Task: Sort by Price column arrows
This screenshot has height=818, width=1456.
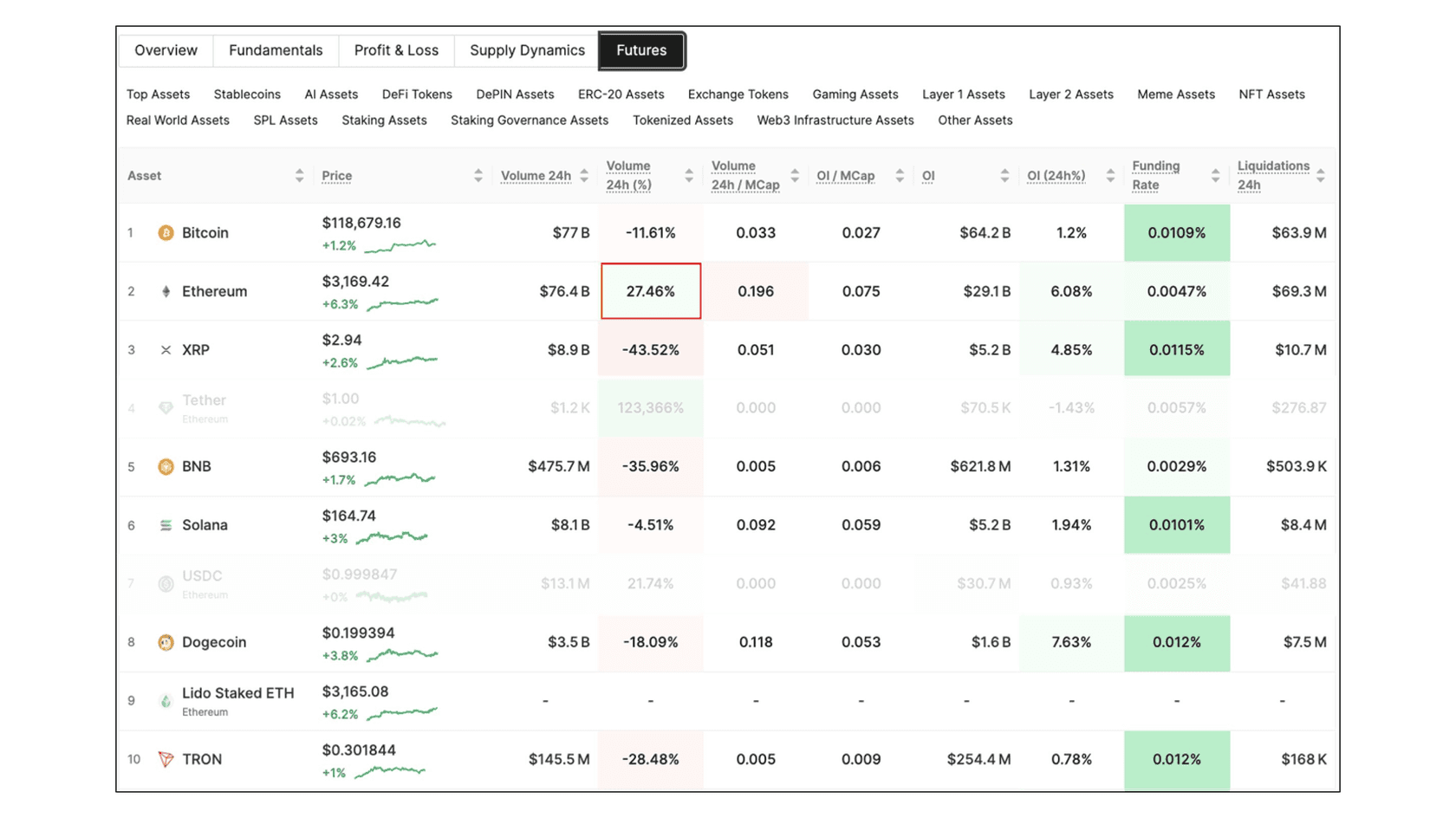Action: point(478,176)
